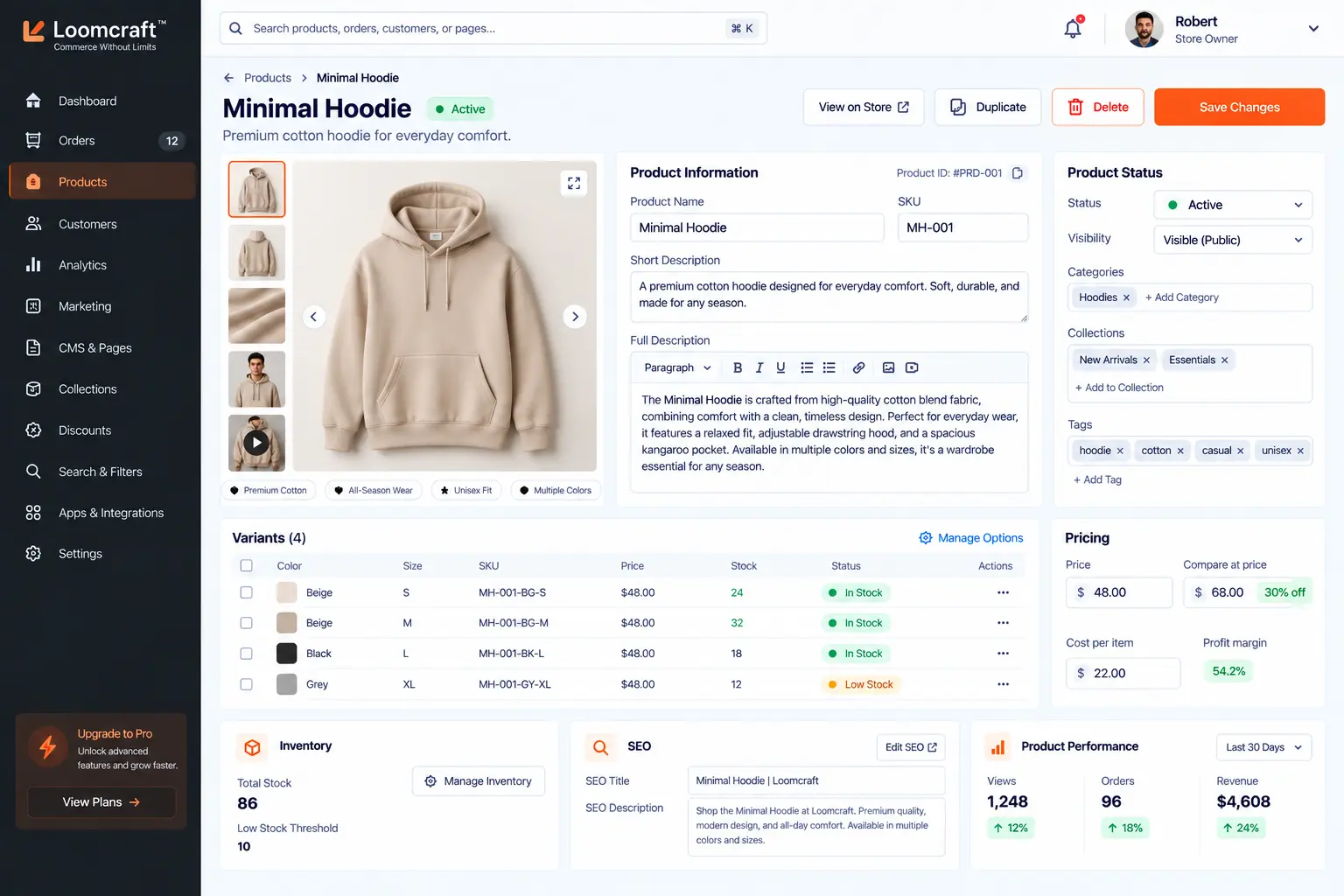Open actions menu for MH-001-BG-M variant
The width and height of the screenshot is (1344, 896).
click(1003, 623)
